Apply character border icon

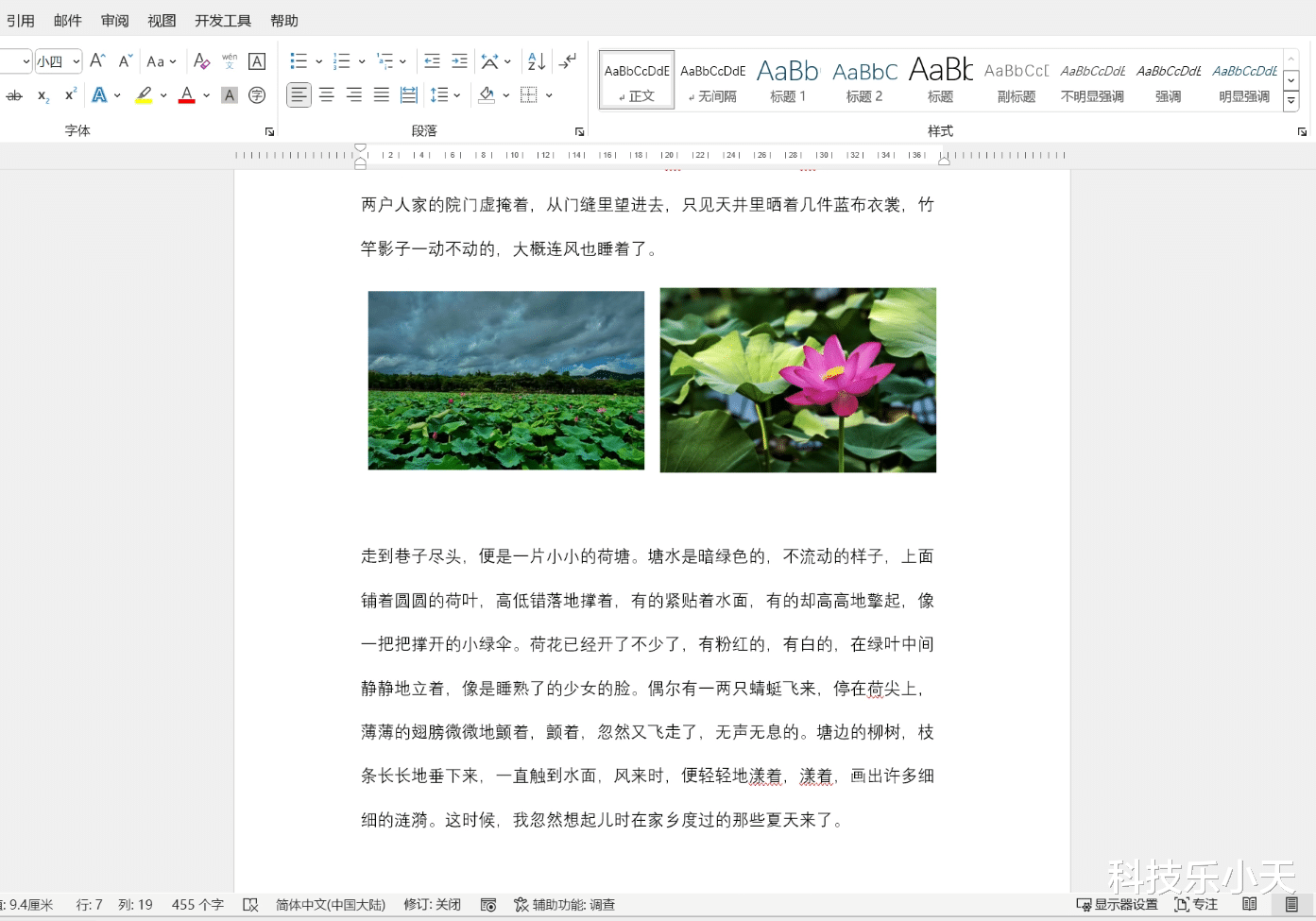pyautogui.click(x=257, y=61)
